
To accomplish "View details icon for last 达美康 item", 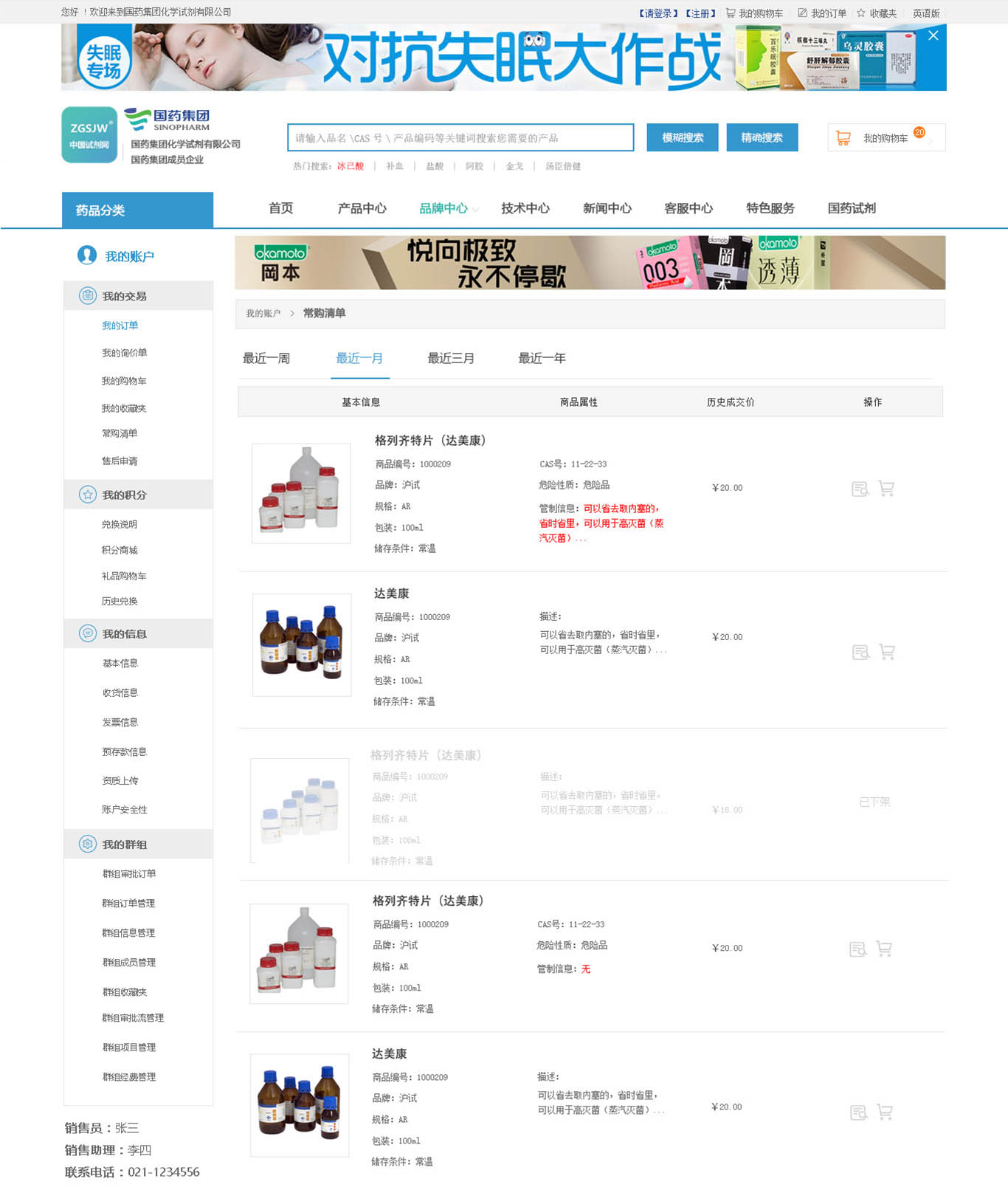I will (x=859, y=1112).
